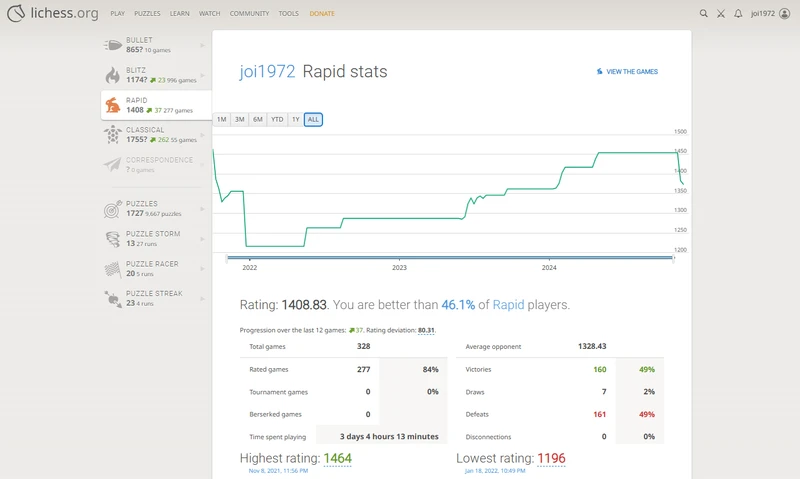Open the notifications bell icon
800x479 pixels.
pos(738,14)
